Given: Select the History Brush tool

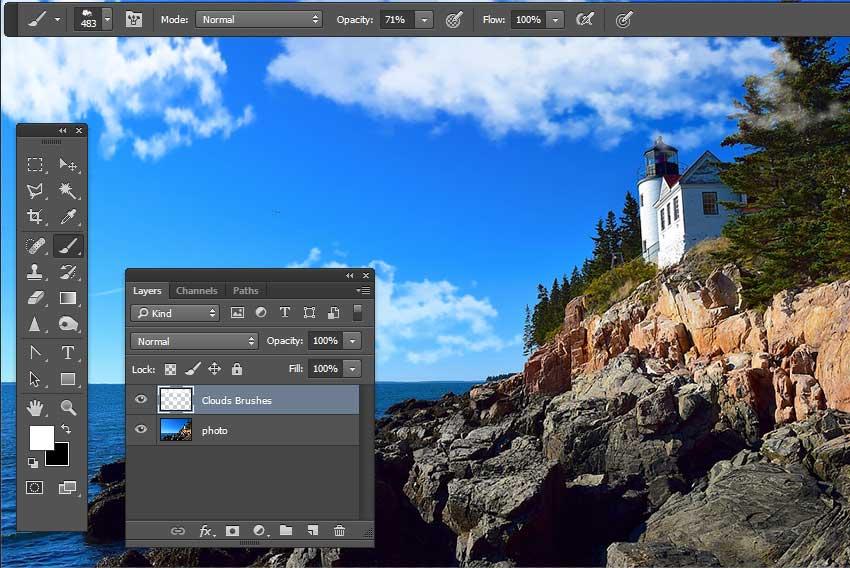Looking at the screenshot, I should [68, 272].
